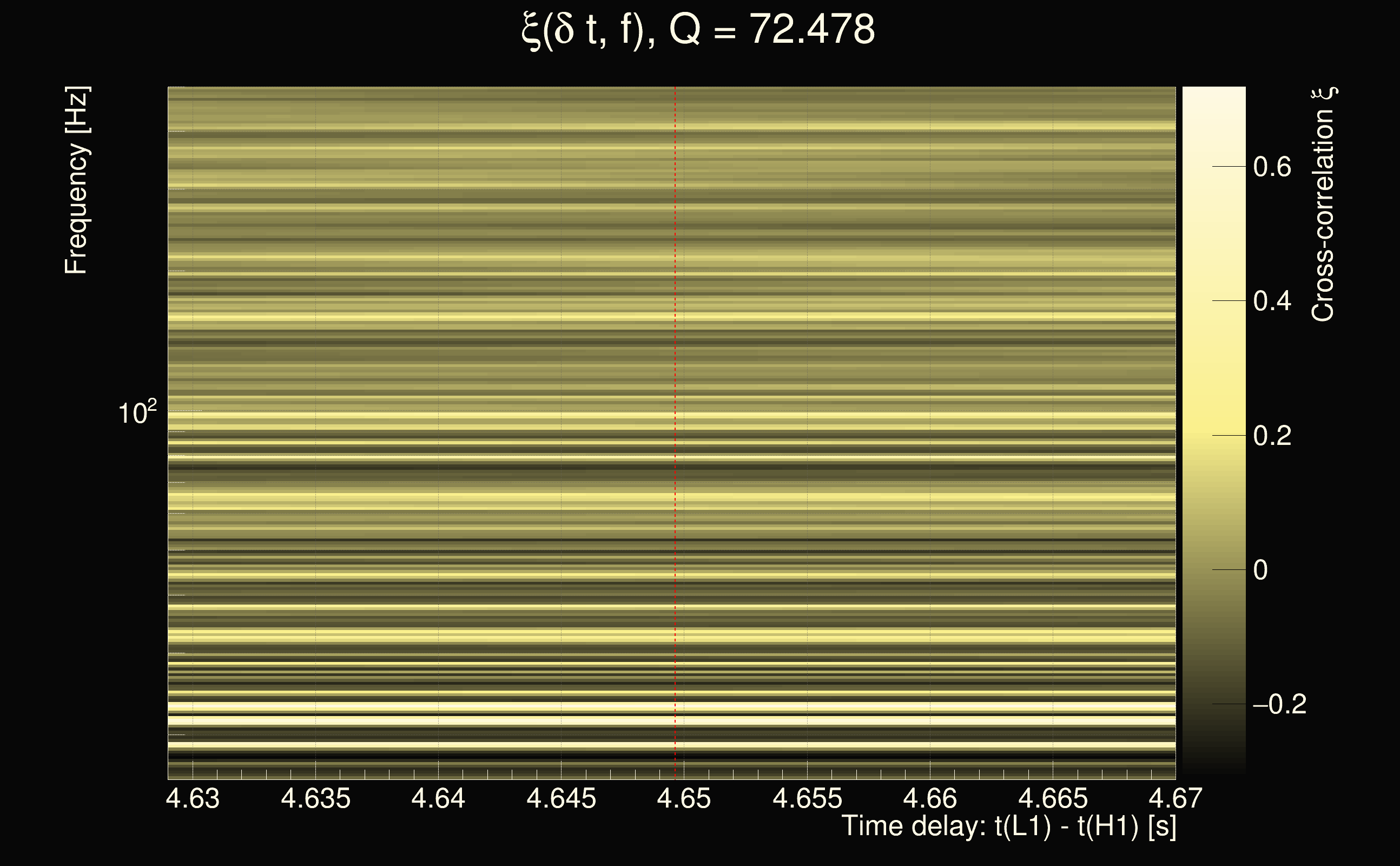1400x866 pixels.
Task: Click the Time delay x-axis label
Action: click(x=1008, y=826)
